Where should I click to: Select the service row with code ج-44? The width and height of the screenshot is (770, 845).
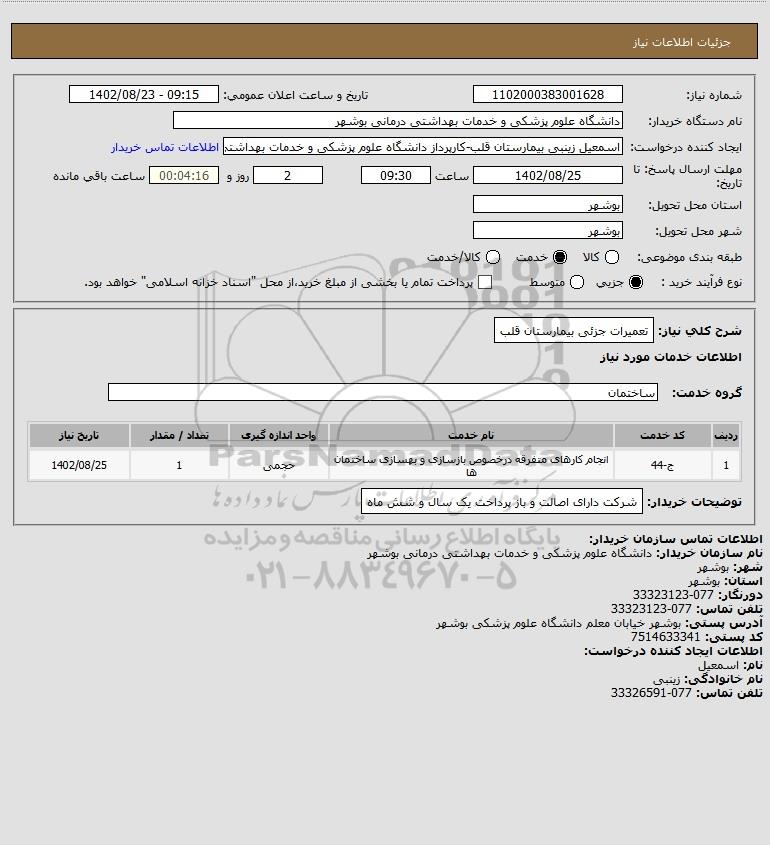coord(385,465)
